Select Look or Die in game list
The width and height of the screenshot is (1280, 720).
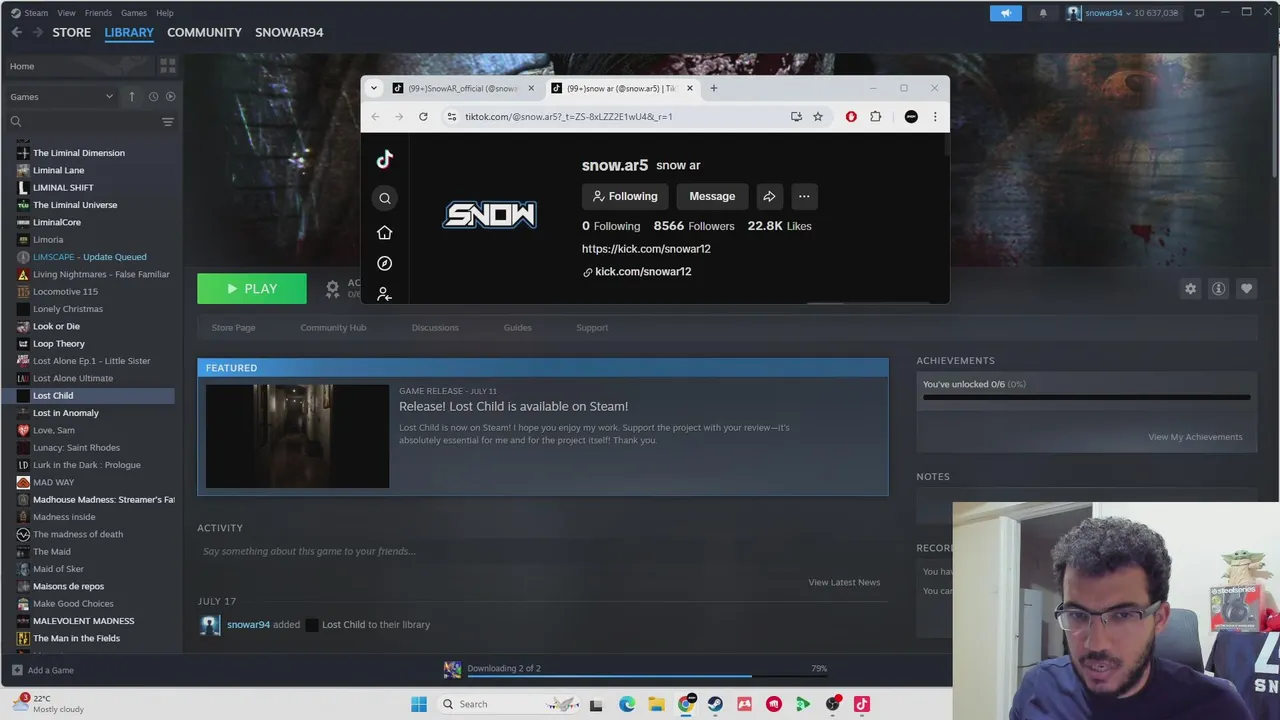[x=56, y=326]
